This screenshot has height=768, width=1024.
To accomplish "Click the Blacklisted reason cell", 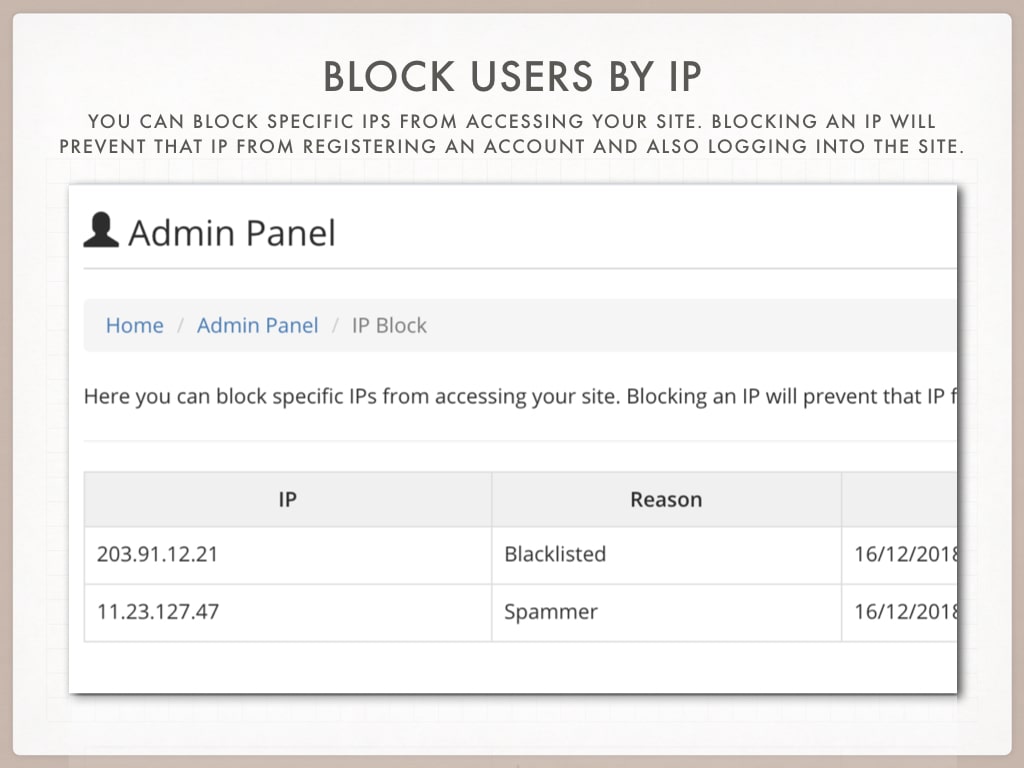I will pyautogui.click(x=666, y=554).
